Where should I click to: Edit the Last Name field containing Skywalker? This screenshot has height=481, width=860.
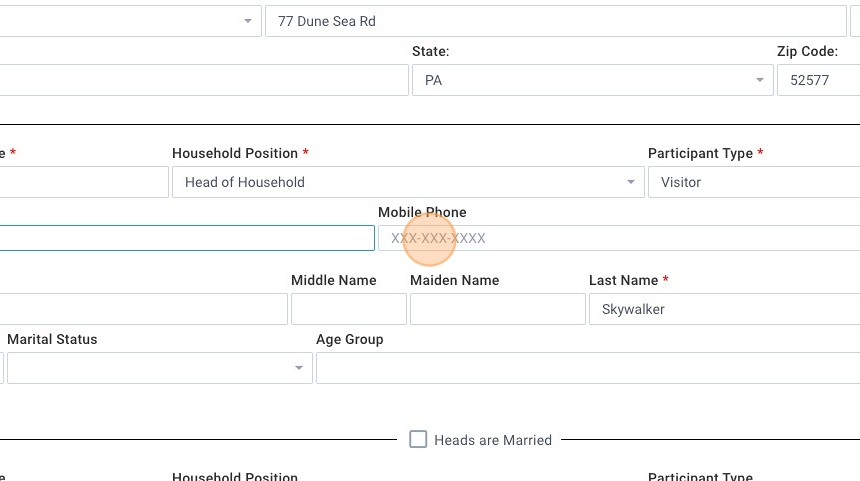[x=724, y=309]
